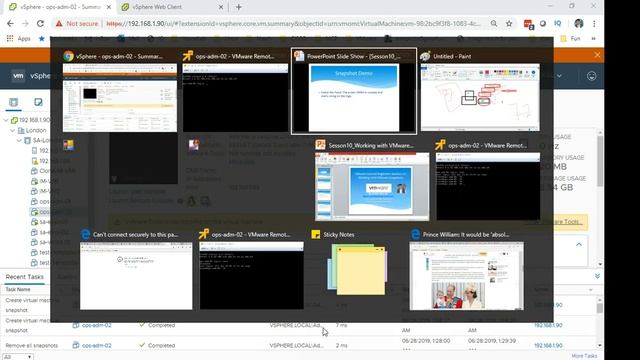The width and height of the screenshot is (640, 360).
Task: Click the address bar URL field
Action: 293,24
